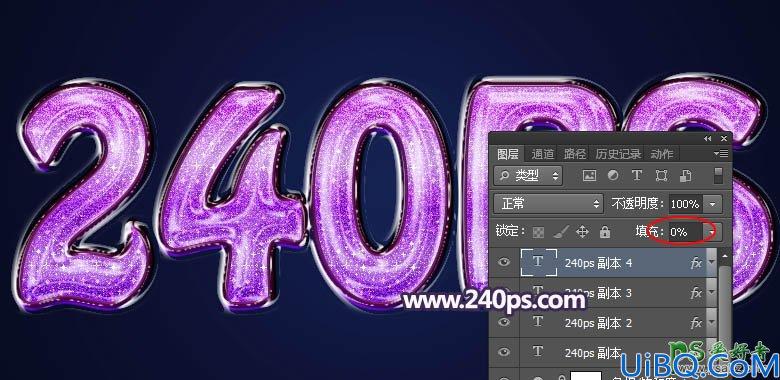Image resolution: width=780 pixels, height=380 pixels.
Task: Switch to the 通道 tab
Action: click(x=542, y=154)
